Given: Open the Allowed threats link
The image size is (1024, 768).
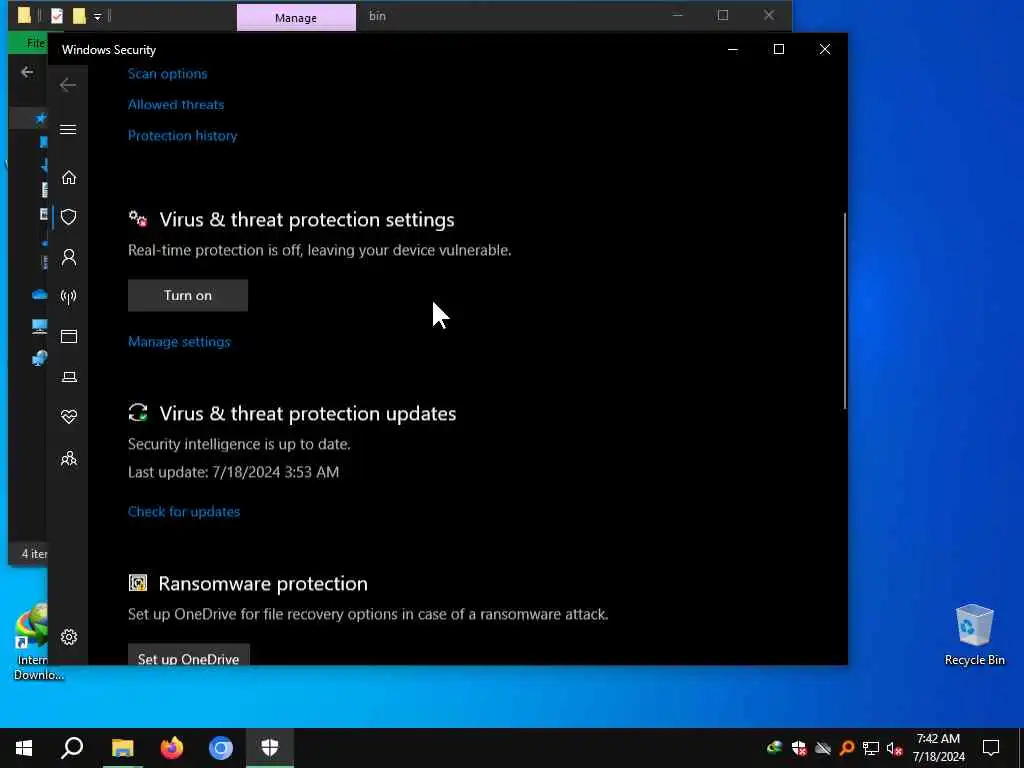Looking at the screenshot, I should 176,104.
